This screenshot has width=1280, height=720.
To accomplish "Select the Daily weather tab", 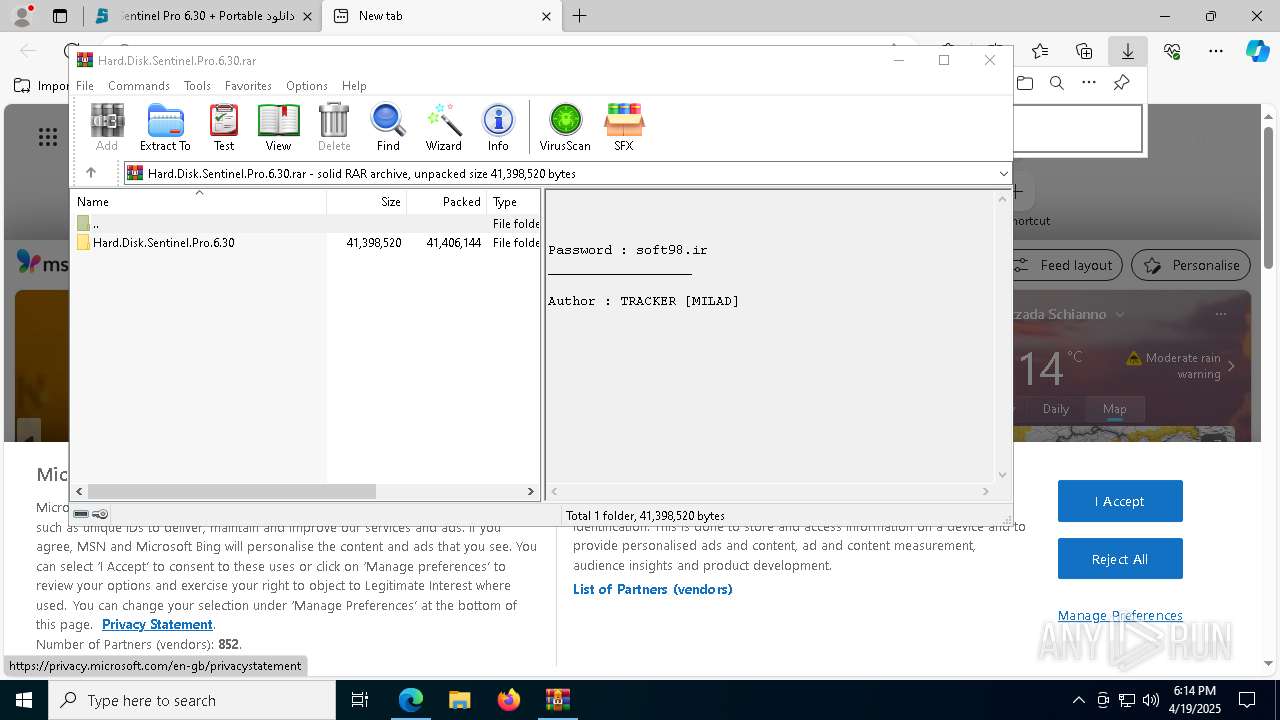I will pos(1056,408).
